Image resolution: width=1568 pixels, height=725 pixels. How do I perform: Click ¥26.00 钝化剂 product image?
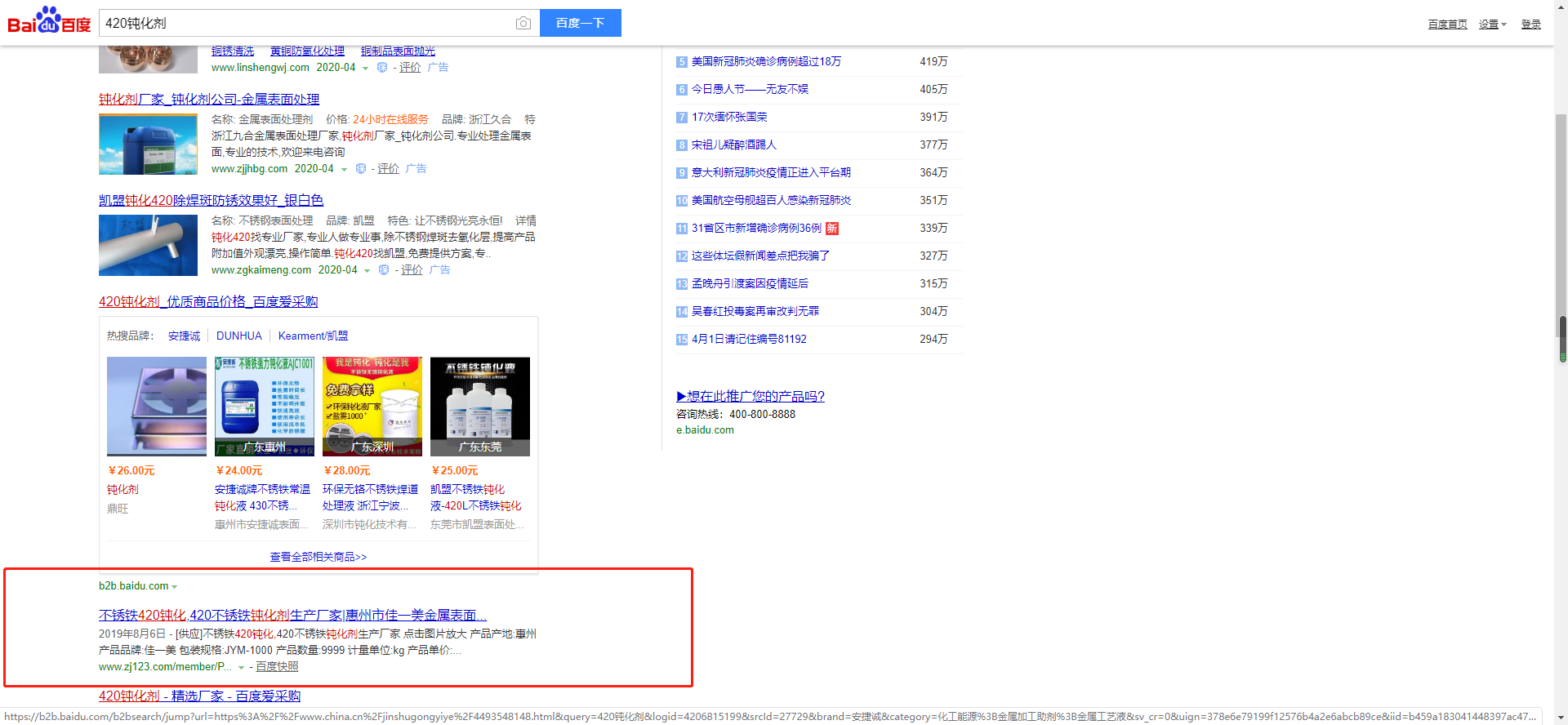(x=157, y=406)
